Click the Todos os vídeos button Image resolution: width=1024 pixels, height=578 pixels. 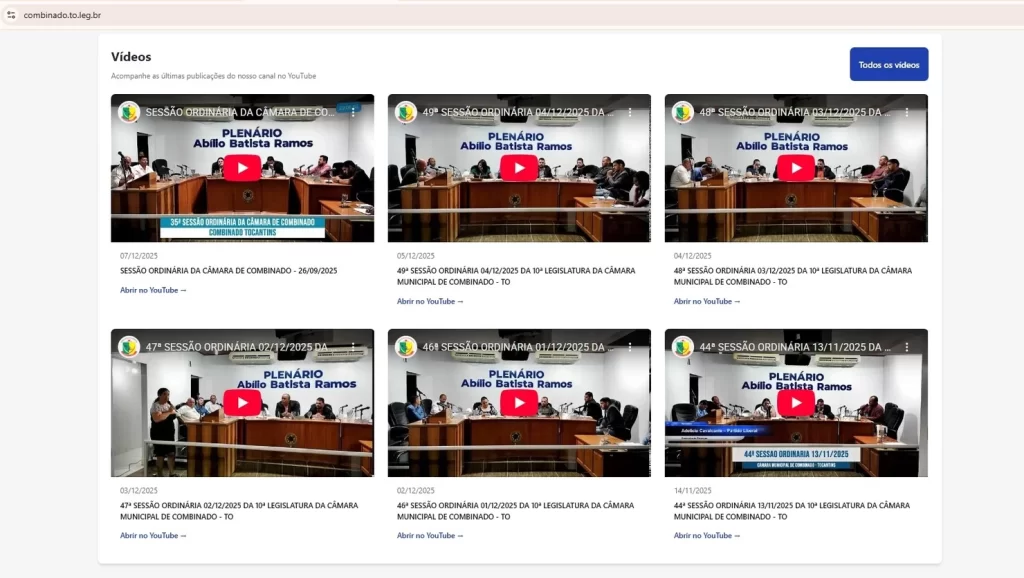(888, 62)
